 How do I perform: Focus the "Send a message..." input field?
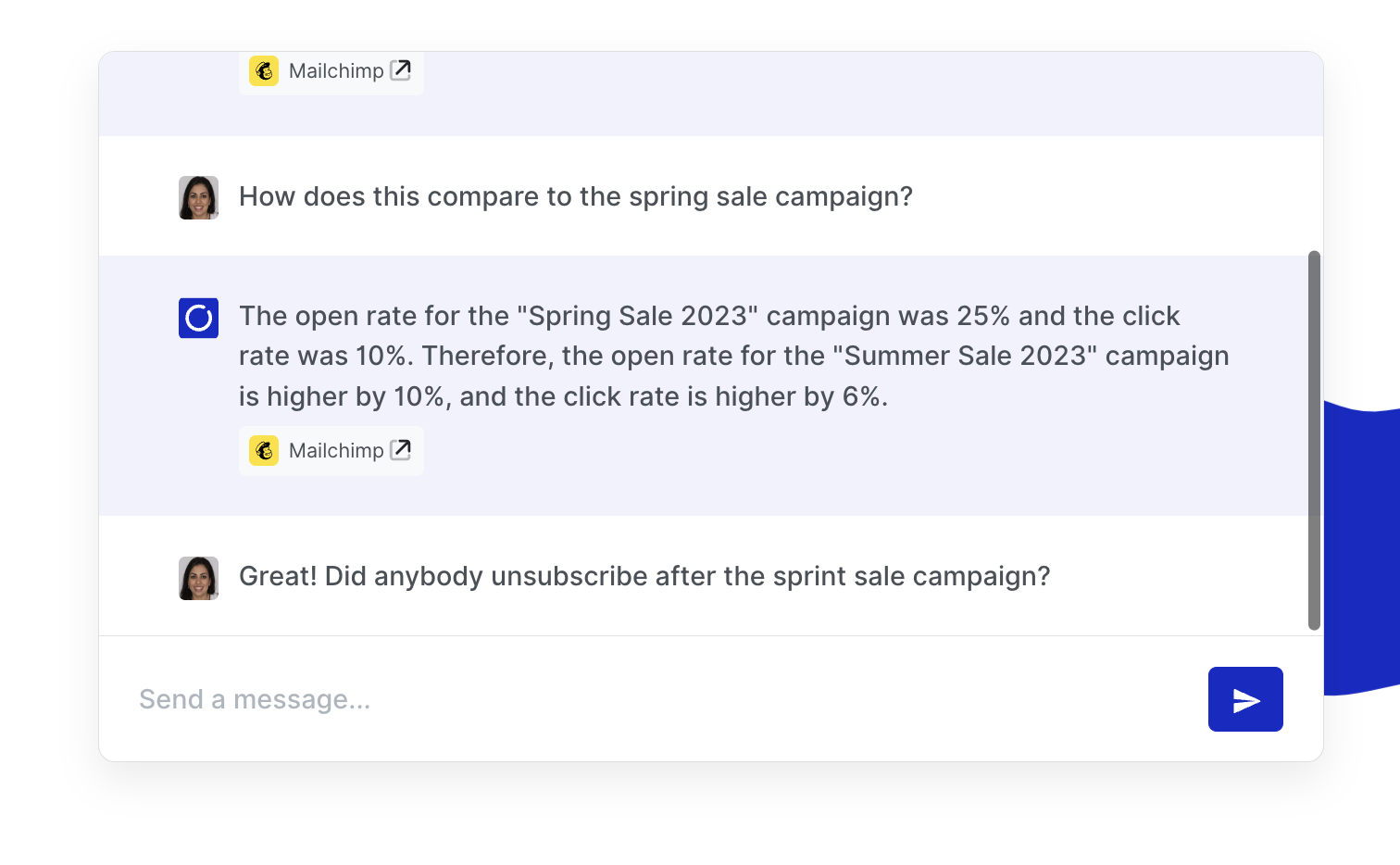pos(648,699)
